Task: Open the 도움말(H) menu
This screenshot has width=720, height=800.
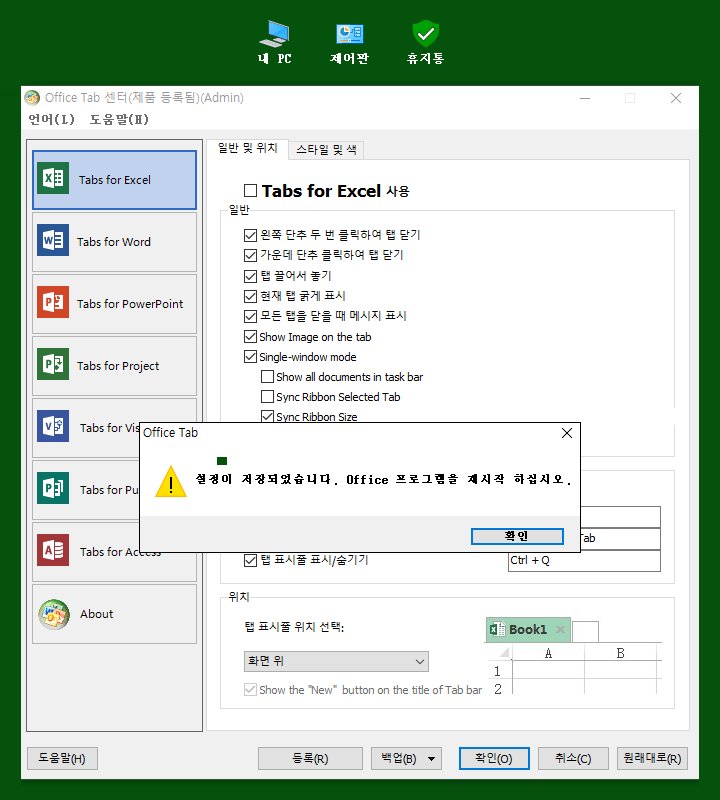Action: click(119, 119)
